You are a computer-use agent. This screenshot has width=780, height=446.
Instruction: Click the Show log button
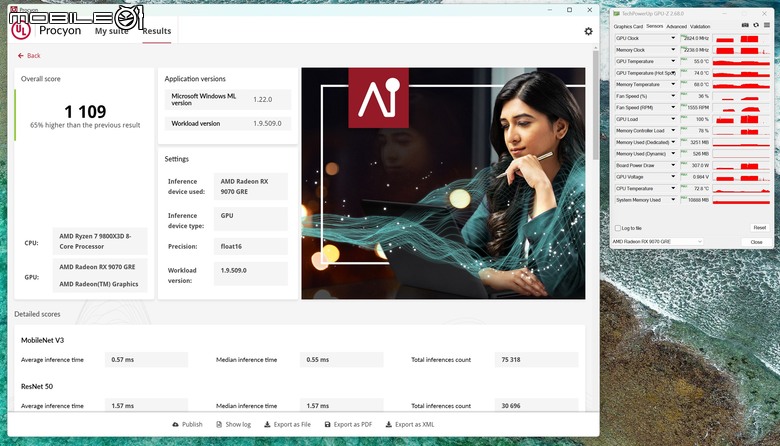pyautogui.click(x=233, y=425)
